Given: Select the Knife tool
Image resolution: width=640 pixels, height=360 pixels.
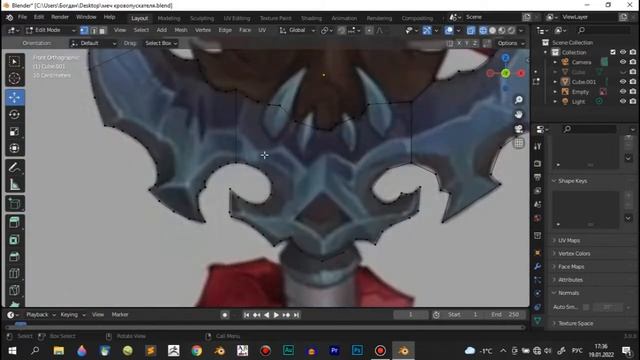Looking at the screenshot, I should click(14, 290).
